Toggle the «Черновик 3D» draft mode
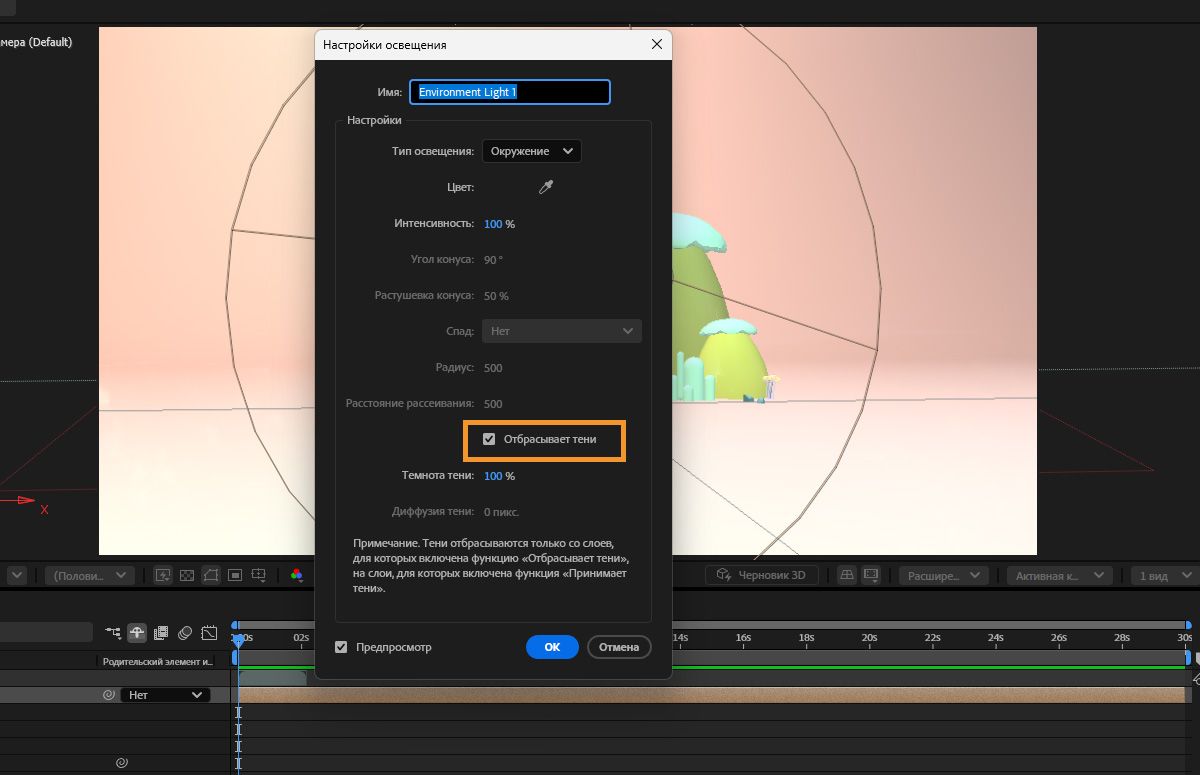Viewport: 1200px width, 775px height. (762, 575)
